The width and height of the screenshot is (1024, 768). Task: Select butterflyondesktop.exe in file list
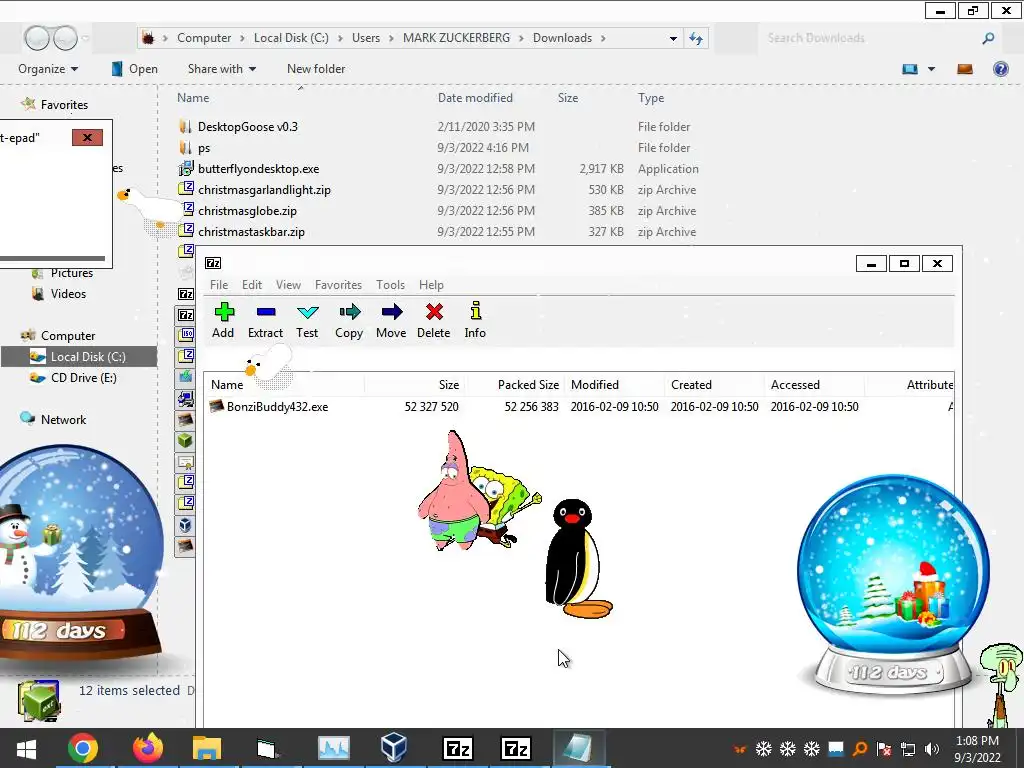(259, 168)
